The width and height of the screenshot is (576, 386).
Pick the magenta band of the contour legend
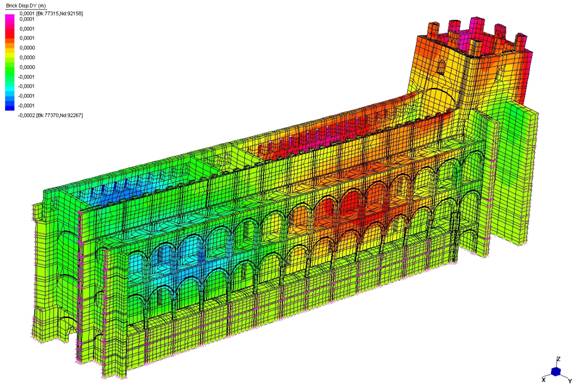coord(10,20)
